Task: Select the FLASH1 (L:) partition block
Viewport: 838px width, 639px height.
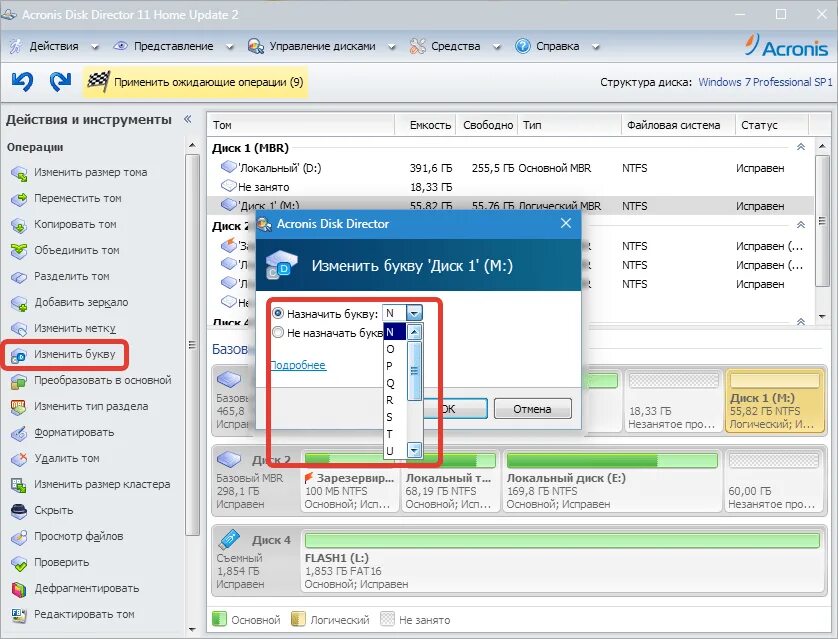Action: click(x=562, y=560)
